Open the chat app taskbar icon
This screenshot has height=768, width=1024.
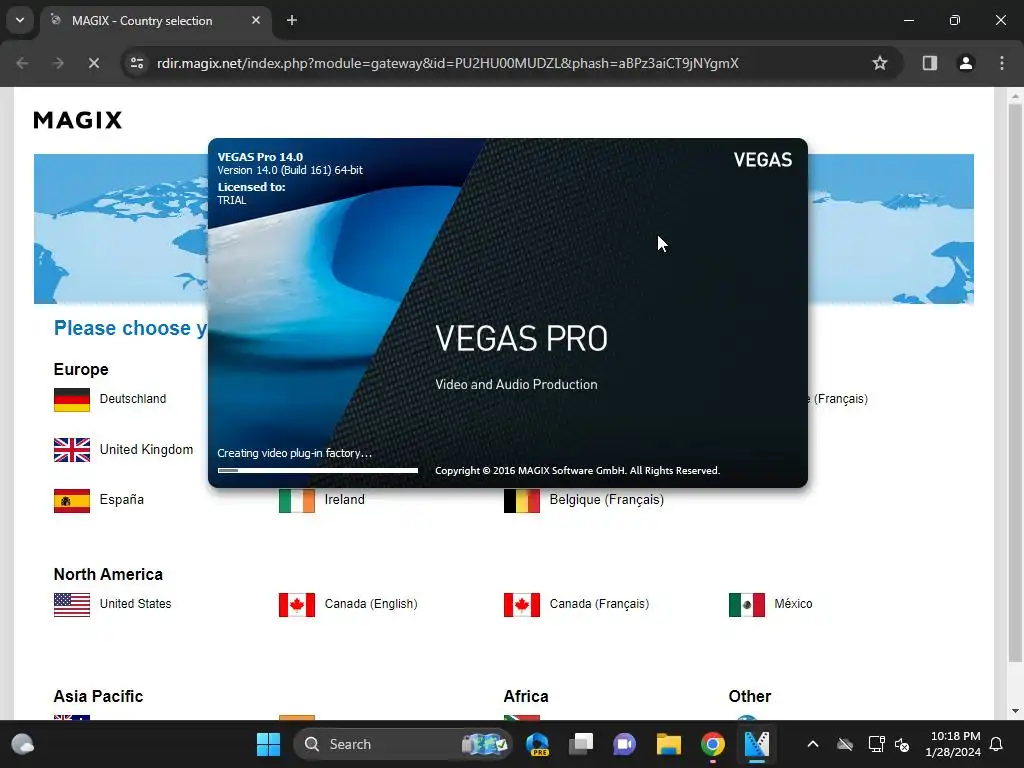click(624, 744)
